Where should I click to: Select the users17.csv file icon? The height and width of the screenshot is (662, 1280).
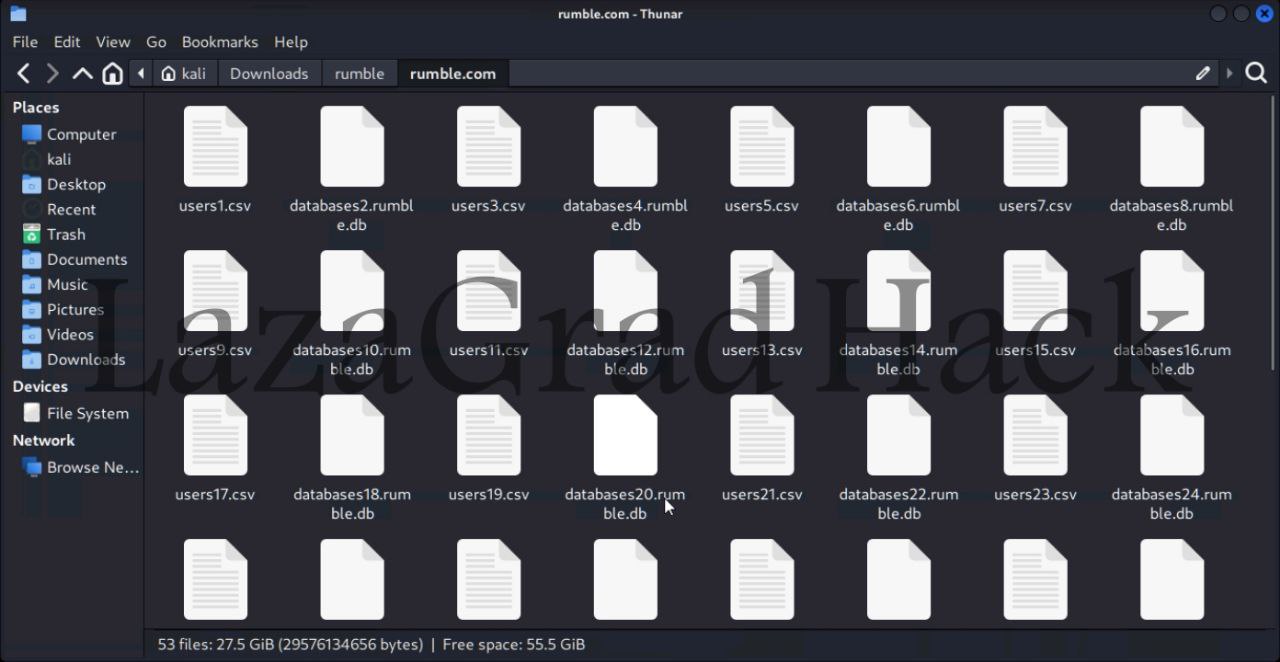click(x=215, y=435)
